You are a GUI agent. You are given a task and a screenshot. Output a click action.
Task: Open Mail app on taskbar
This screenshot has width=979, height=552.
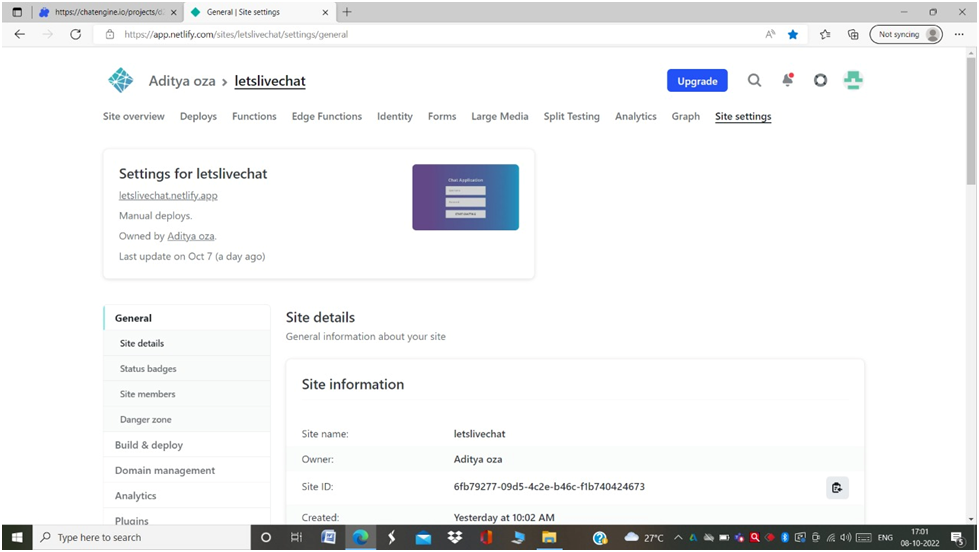(x=423, y=538)
